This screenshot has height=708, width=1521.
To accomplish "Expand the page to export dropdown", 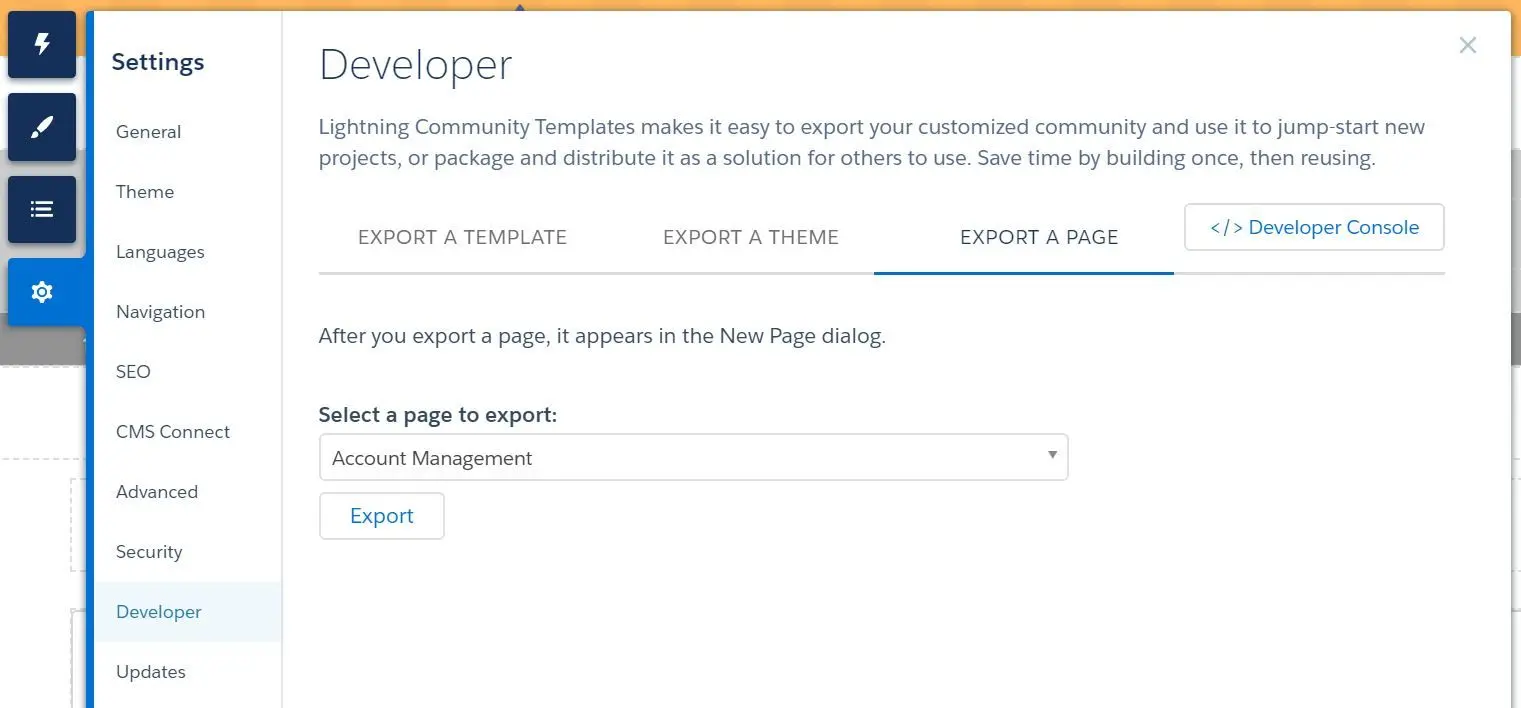I will [x=693, y=457].
